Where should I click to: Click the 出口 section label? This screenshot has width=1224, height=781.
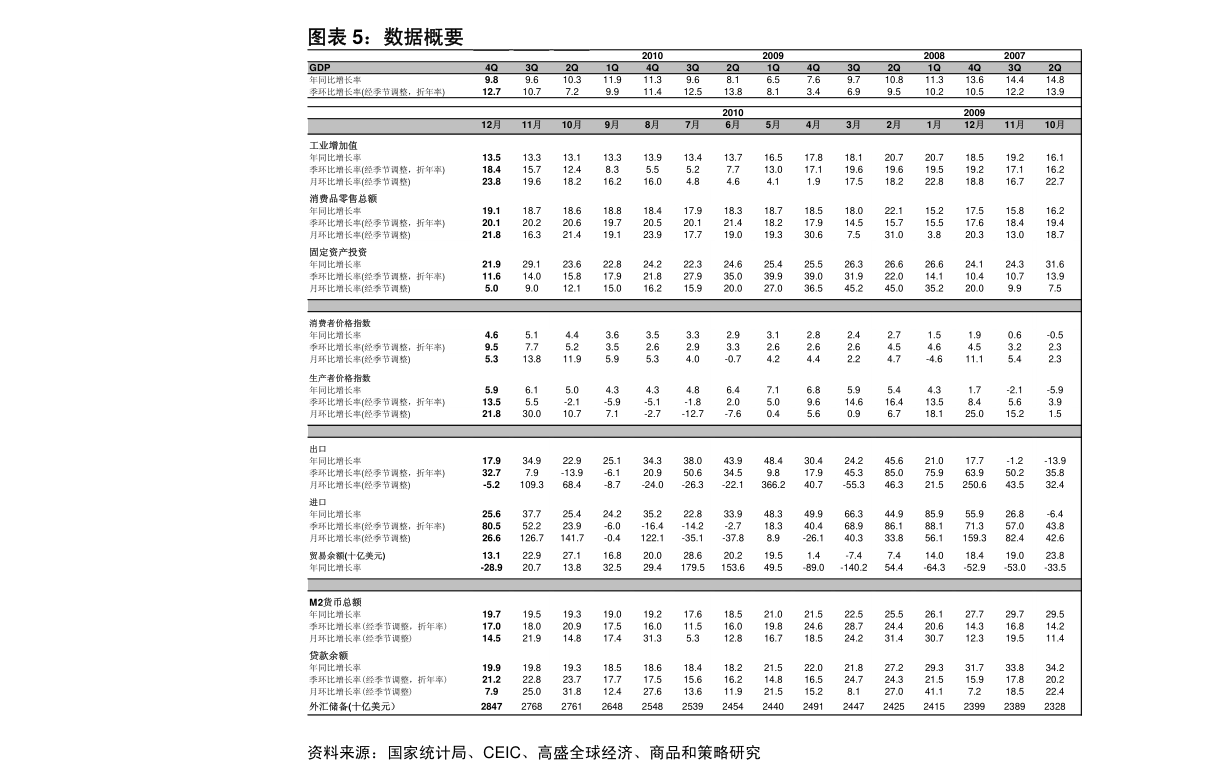[318, 450]
